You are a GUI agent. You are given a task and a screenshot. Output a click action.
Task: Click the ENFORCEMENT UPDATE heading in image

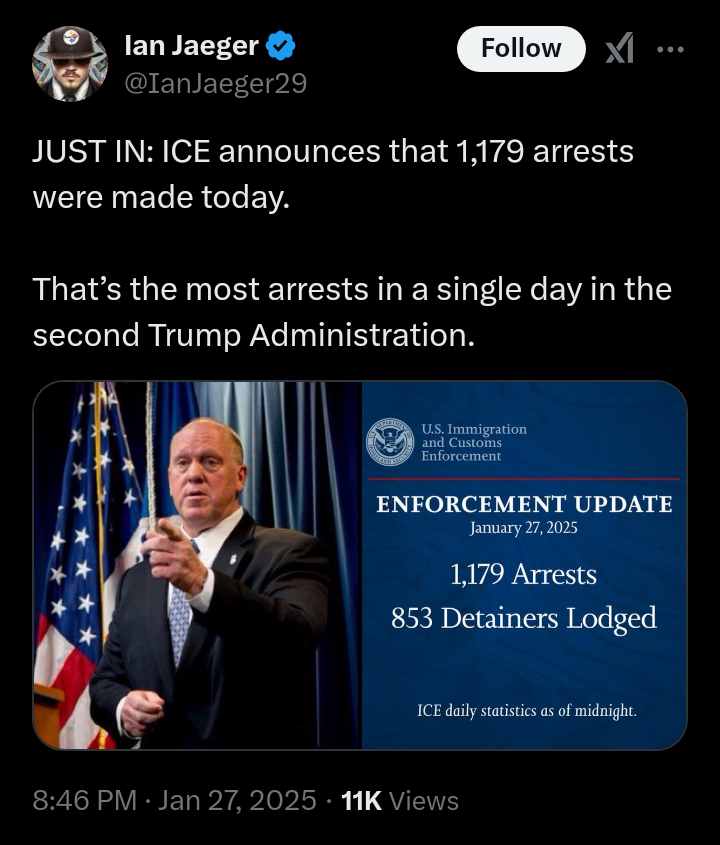tap(524, 505)
